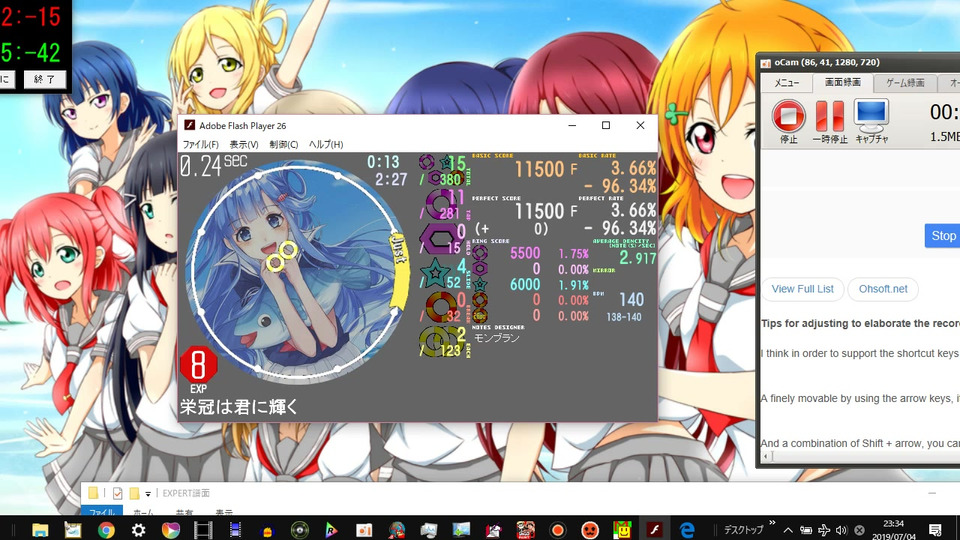960x540 pixels.
Task: Click the song title 栄冠は君に輝く
Action: point(239,406)
